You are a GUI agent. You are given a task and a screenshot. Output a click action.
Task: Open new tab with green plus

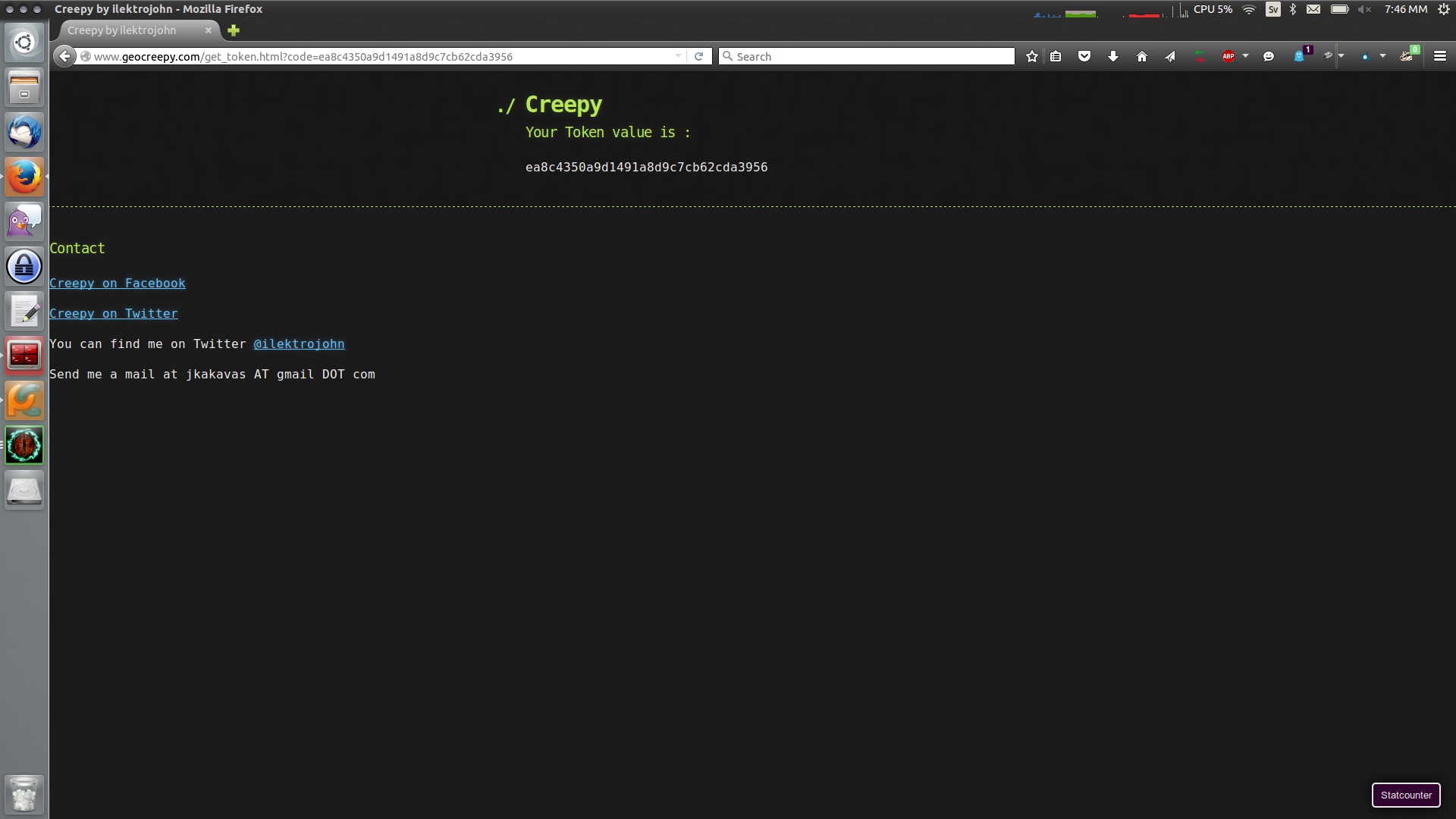(x=234, y=30)
